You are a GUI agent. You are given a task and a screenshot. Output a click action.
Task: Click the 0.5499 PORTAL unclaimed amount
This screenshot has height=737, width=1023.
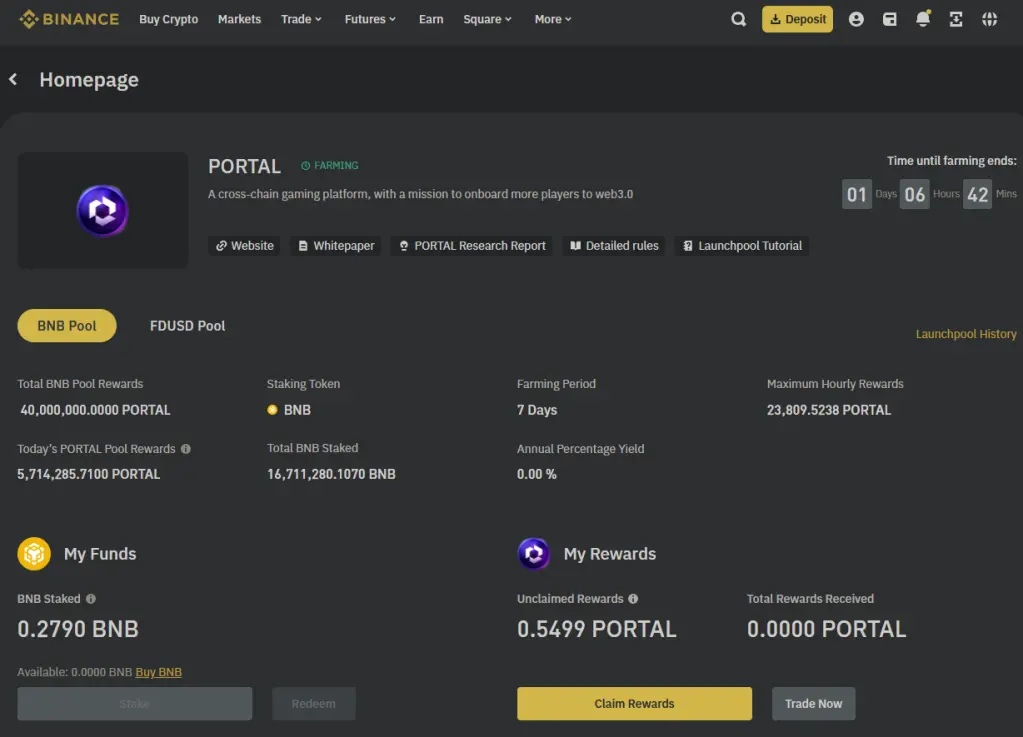tap(596, 629)
